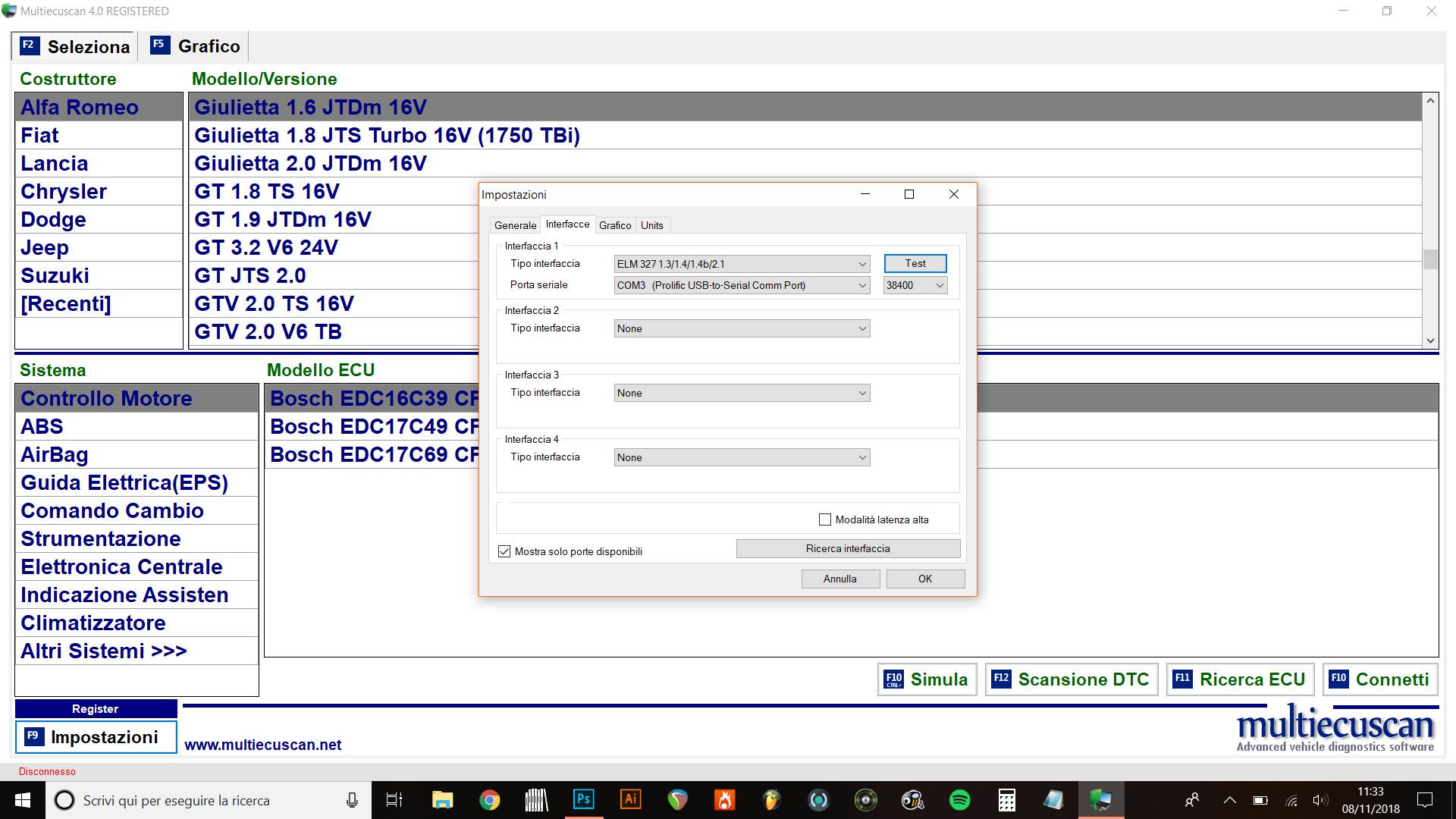Click the model list scrollbar up arrow
Screen dimensions: 1456x819
1430,101
